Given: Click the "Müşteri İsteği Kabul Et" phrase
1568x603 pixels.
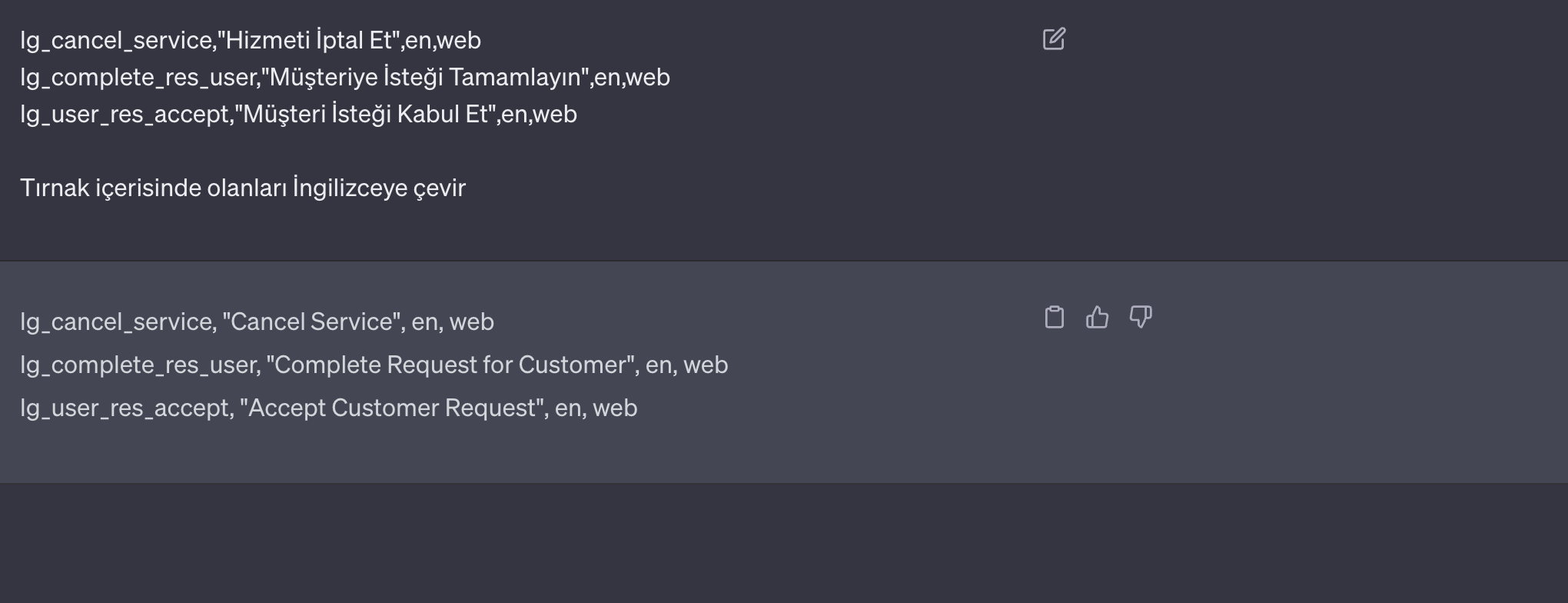Looking at the screenshot, I should pyautogui.click(x=365, y=114).
